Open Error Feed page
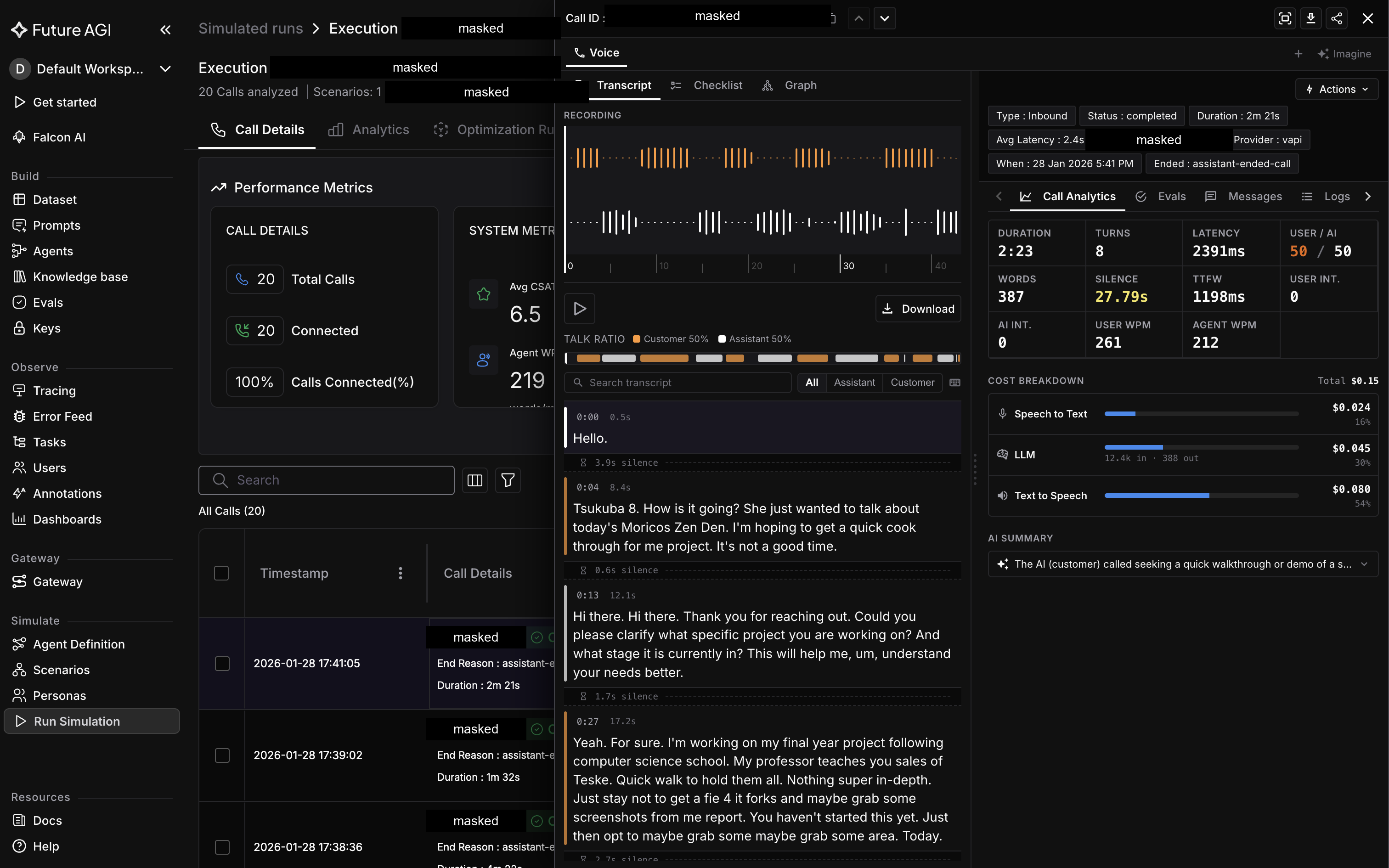Screen dimensions: 1389x868 click(x=62, y=417)
